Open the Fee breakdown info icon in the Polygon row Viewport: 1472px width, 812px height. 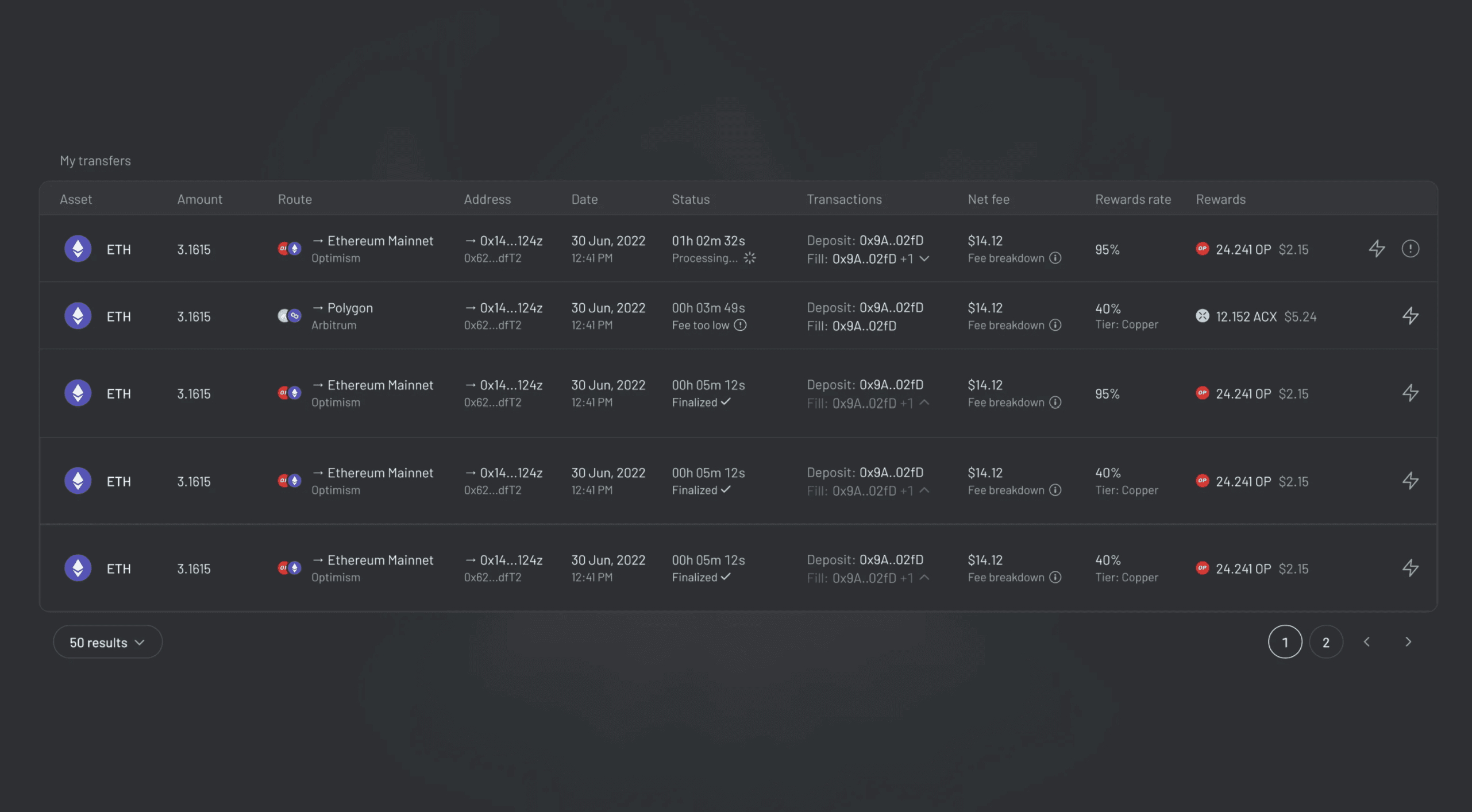click(1055, 325)
